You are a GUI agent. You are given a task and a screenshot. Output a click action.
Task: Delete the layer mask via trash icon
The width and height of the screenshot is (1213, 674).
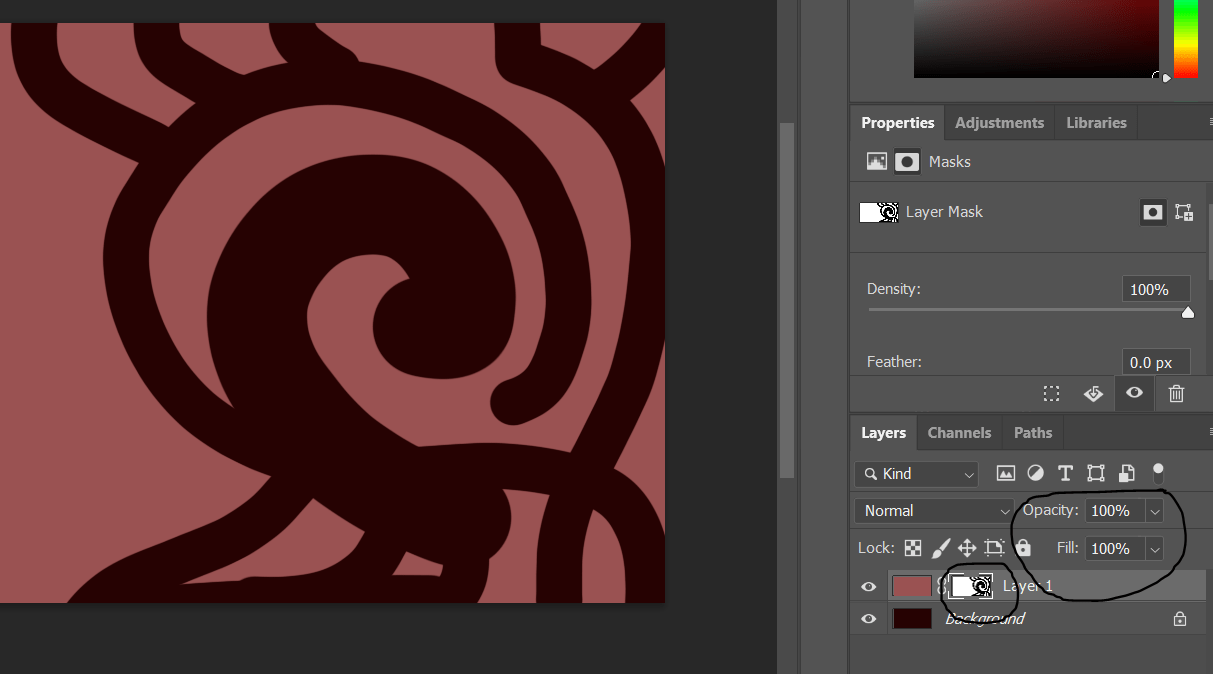[1177, 393]
